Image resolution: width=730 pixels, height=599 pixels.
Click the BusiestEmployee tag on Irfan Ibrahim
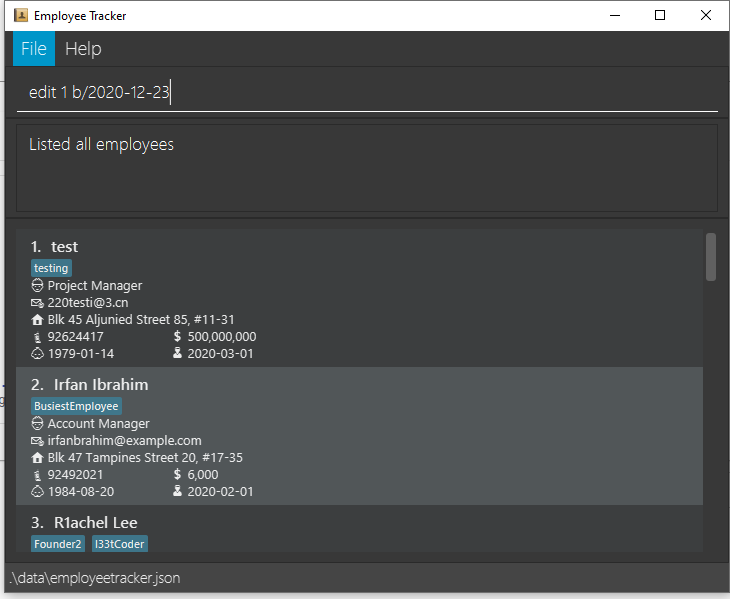click(x=76, y=406)
